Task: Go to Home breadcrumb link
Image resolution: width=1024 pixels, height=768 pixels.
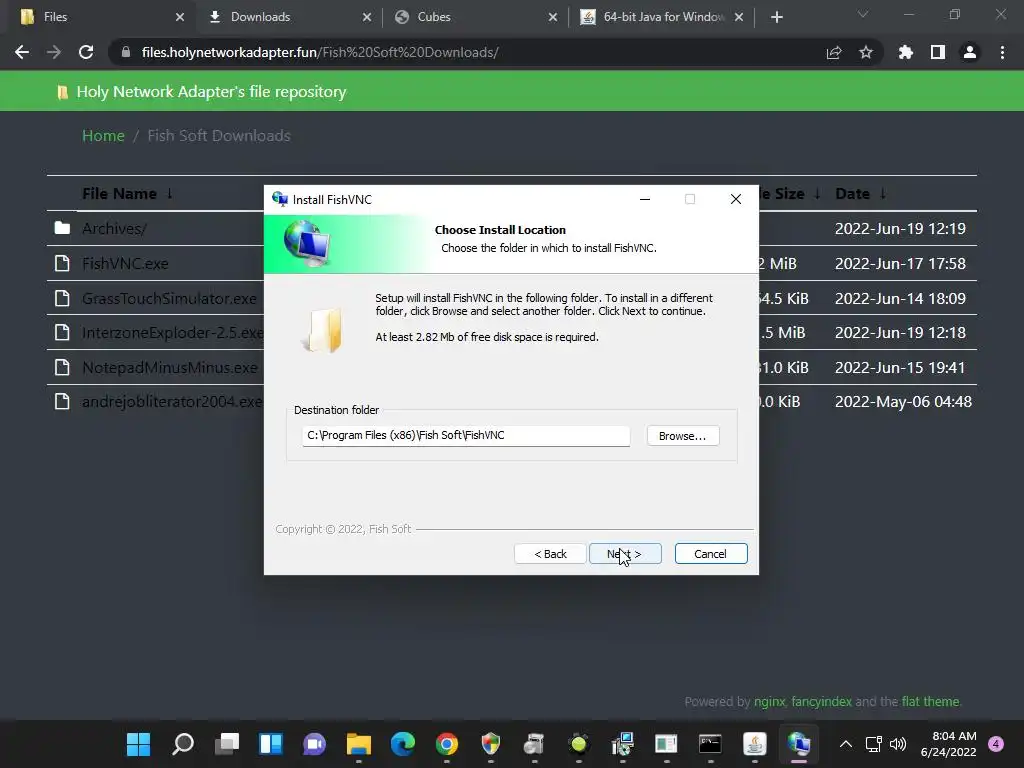Action: pyautogui.click(x=103, y=135)
